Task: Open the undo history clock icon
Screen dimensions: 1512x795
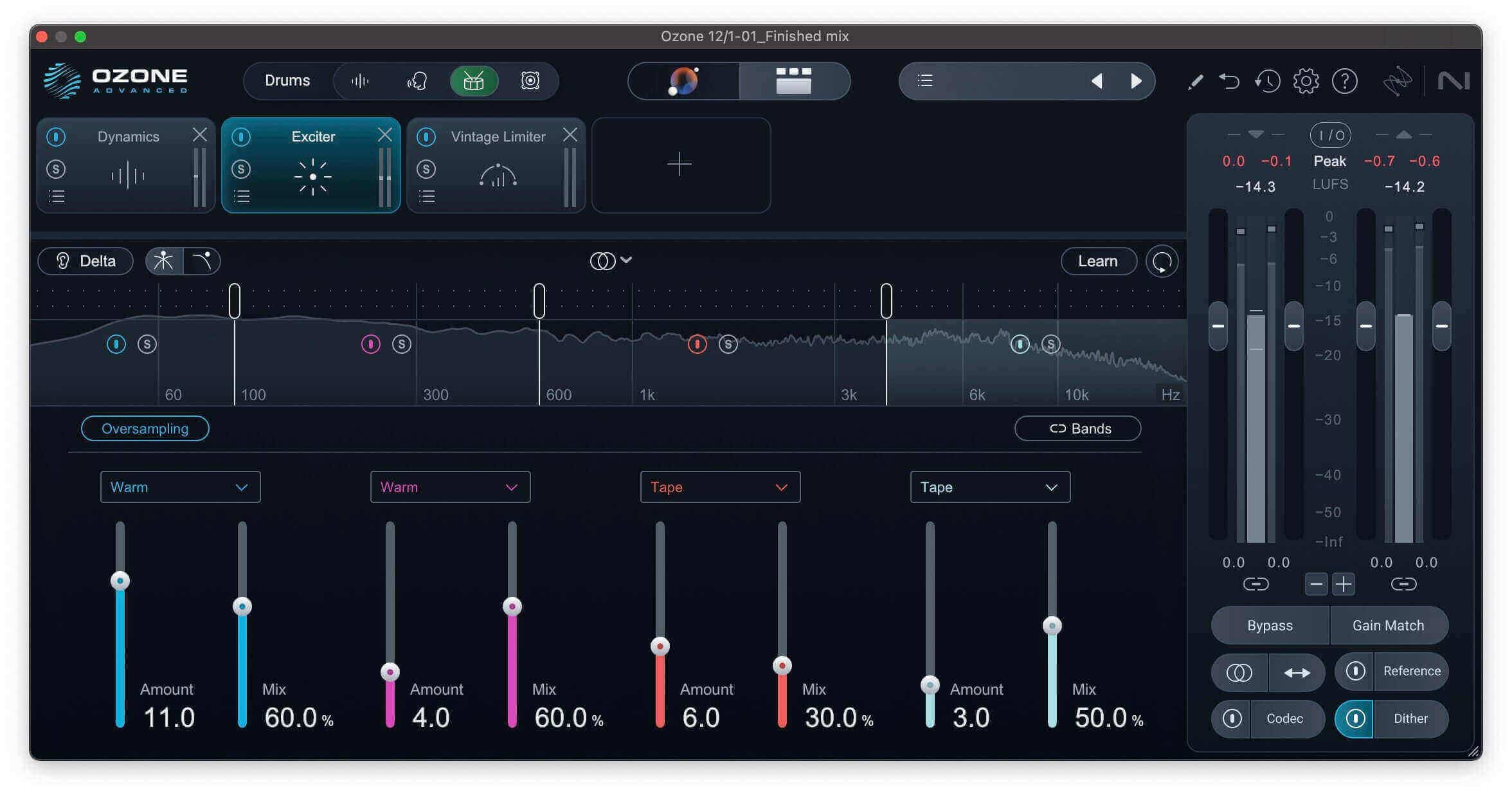Action: (x=1267, y=81)
